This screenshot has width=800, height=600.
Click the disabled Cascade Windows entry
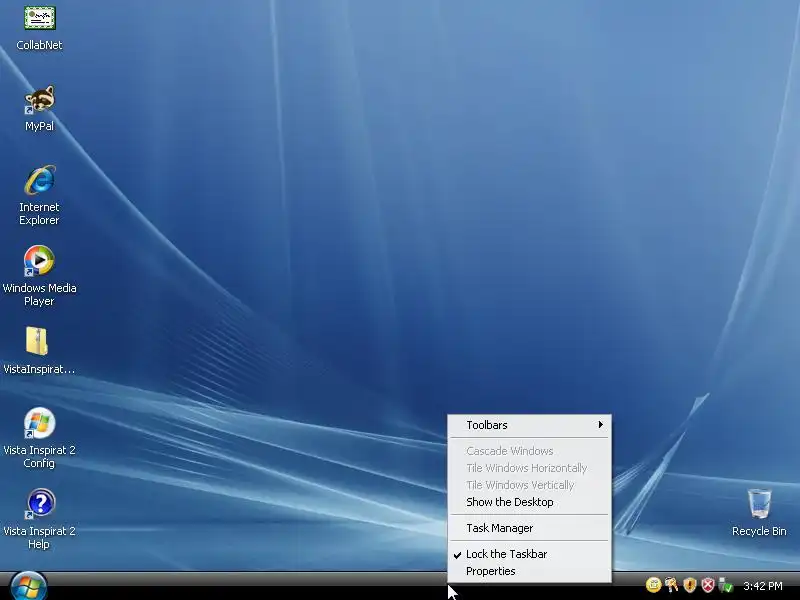pos(530,451)
